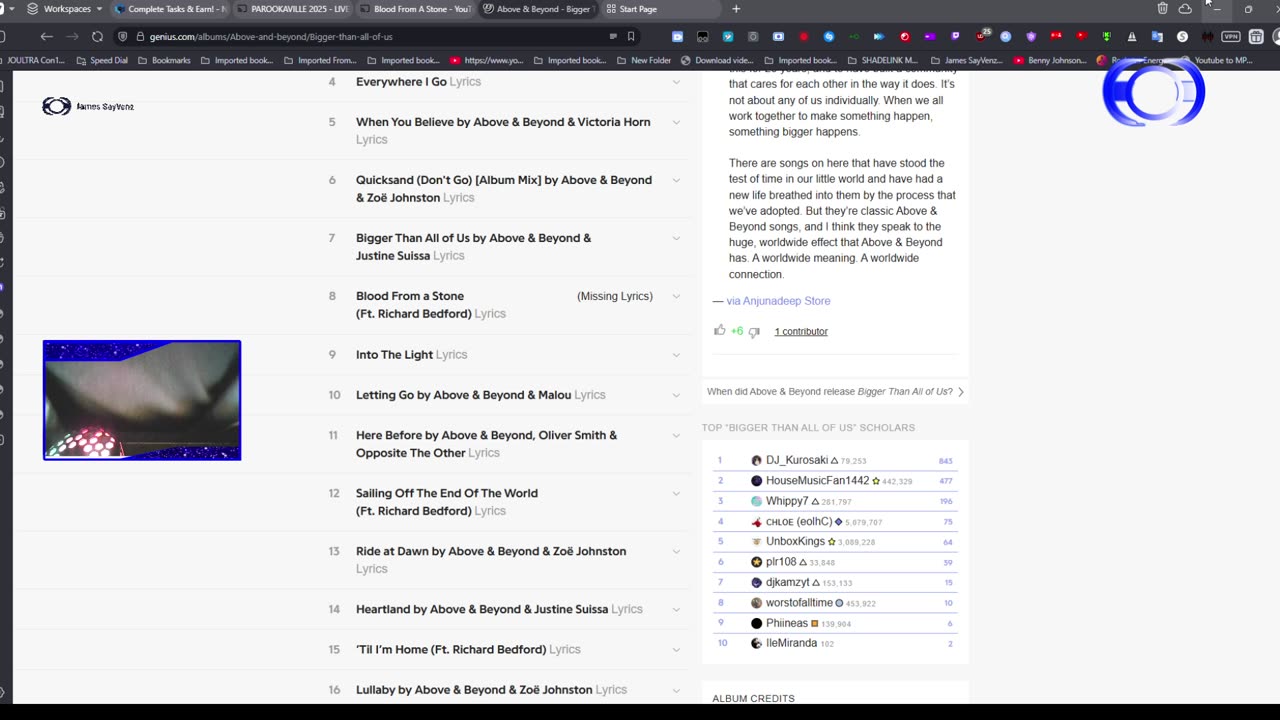Viewport: 1280px width, 720px height.
Task: Switch to the PAROOKAVILLE 2025 LIVE tab
Action: click(292, 9)
